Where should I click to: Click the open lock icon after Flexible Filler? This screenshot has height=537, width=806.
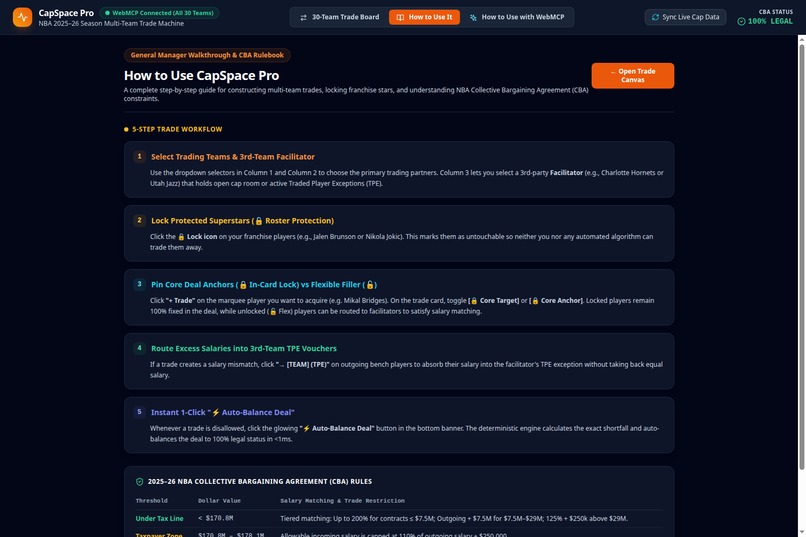pos(369,285)
